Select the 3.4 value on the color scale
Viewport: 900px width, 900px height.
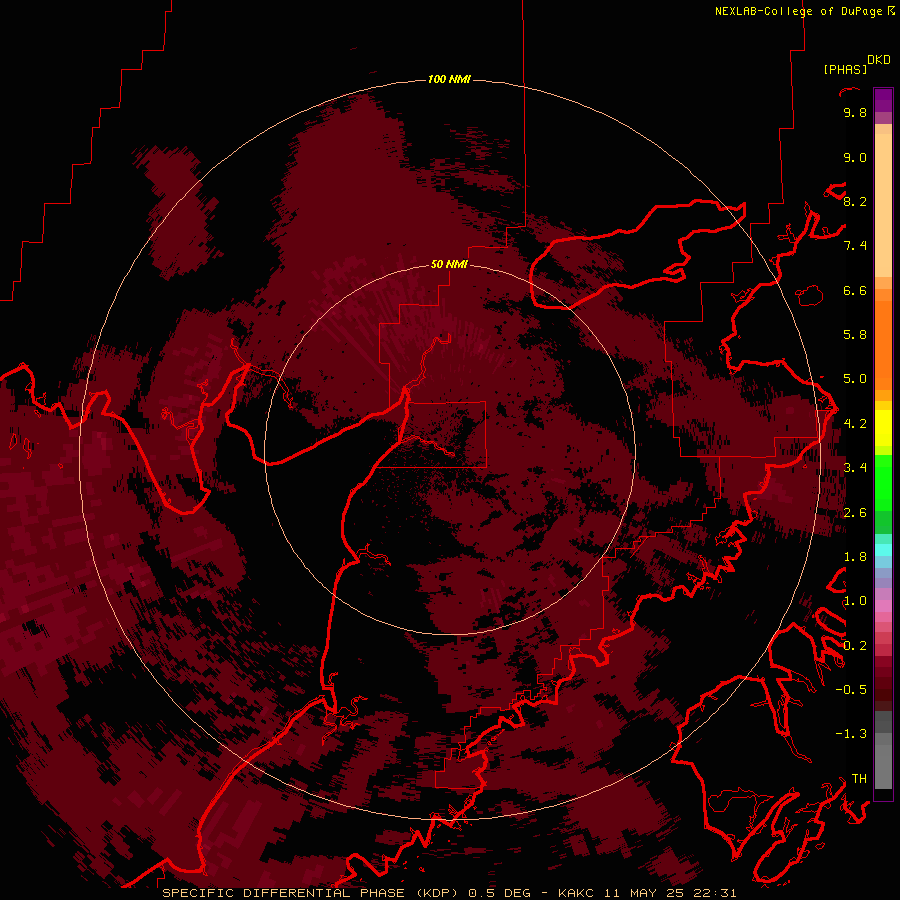pos(855,468)
